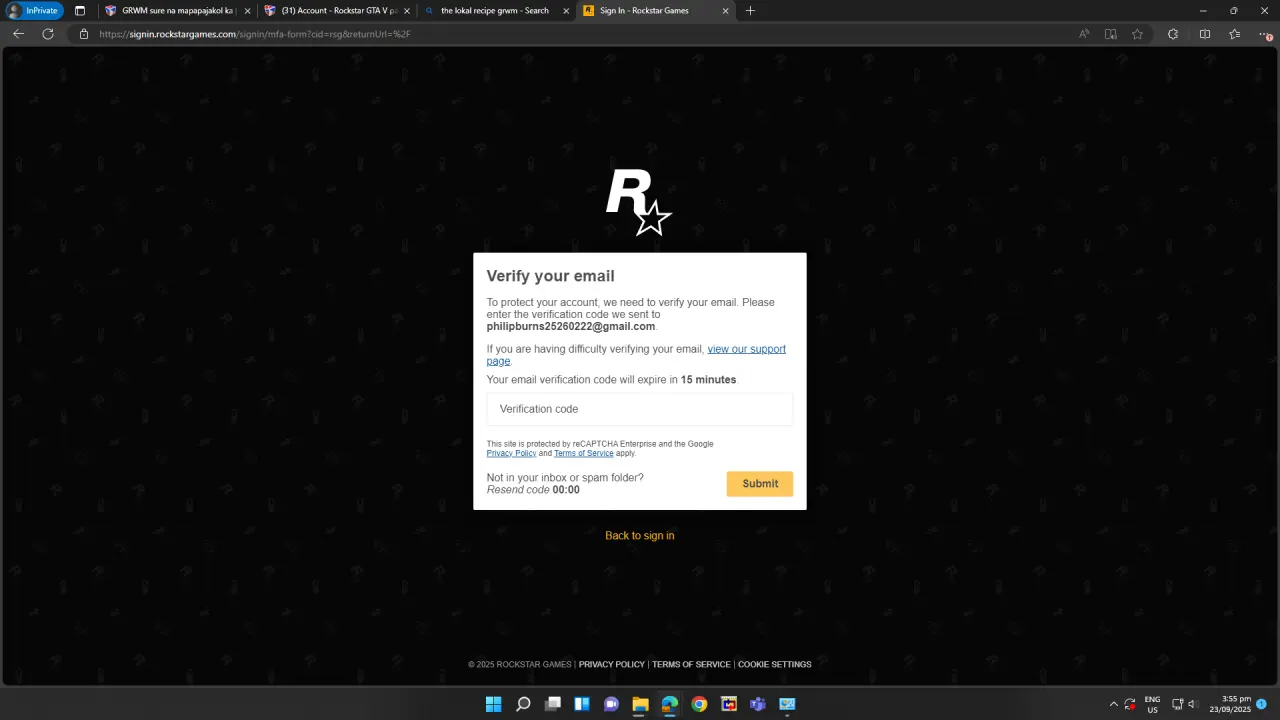
Task: Close the Sign In - Rockstar Games tab
Action: click(724, 11)
